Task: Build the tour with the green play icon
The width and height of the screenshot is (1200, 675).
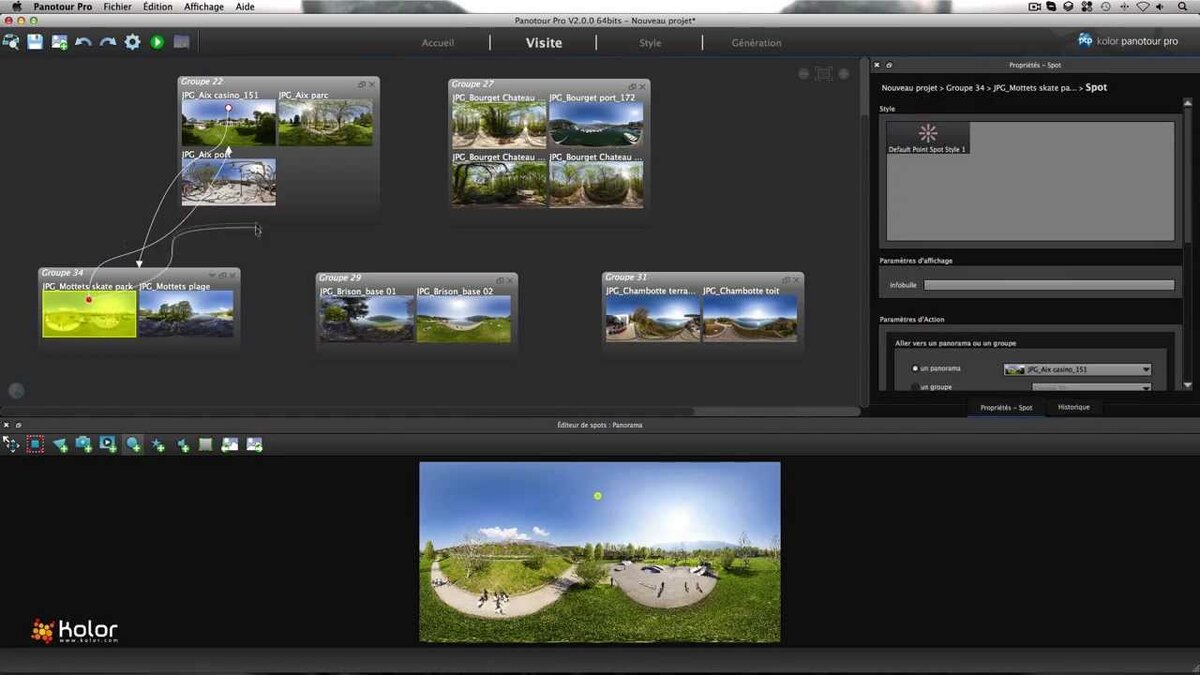Action: point(157,42)
